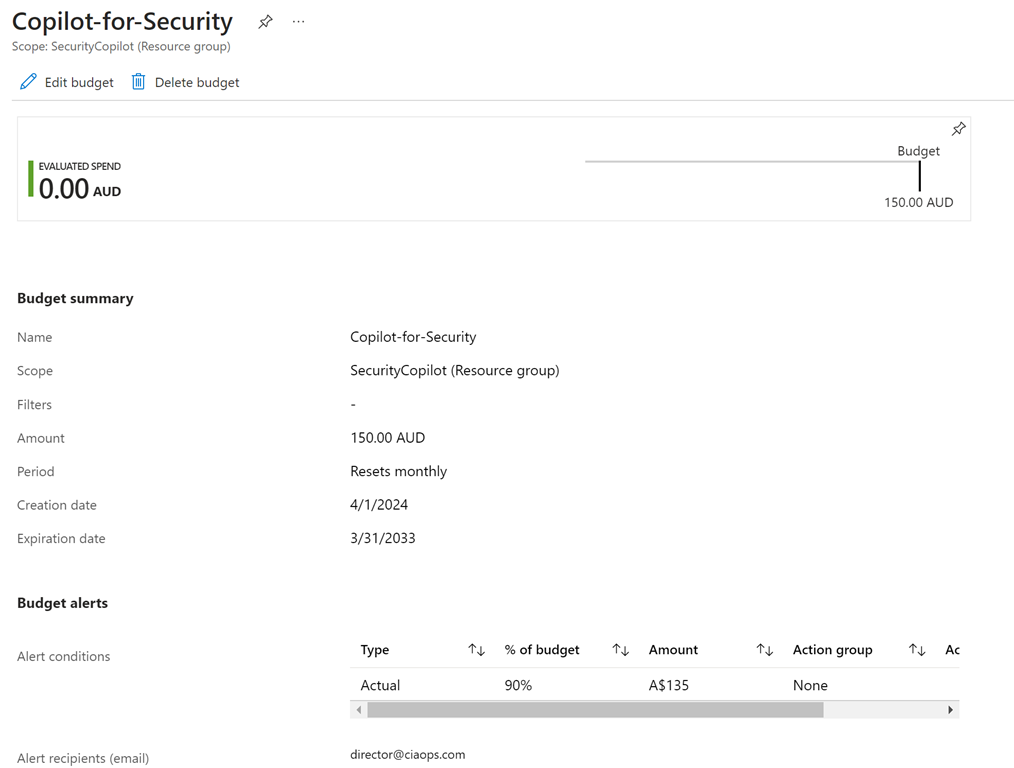Pin the Copilot-for-Security budget page

point(265,22)
